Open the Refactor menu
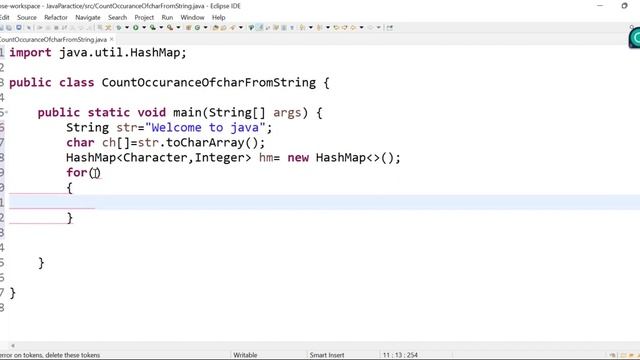The image size is (640, 360). pyautogui.click(x=56, y=18)
